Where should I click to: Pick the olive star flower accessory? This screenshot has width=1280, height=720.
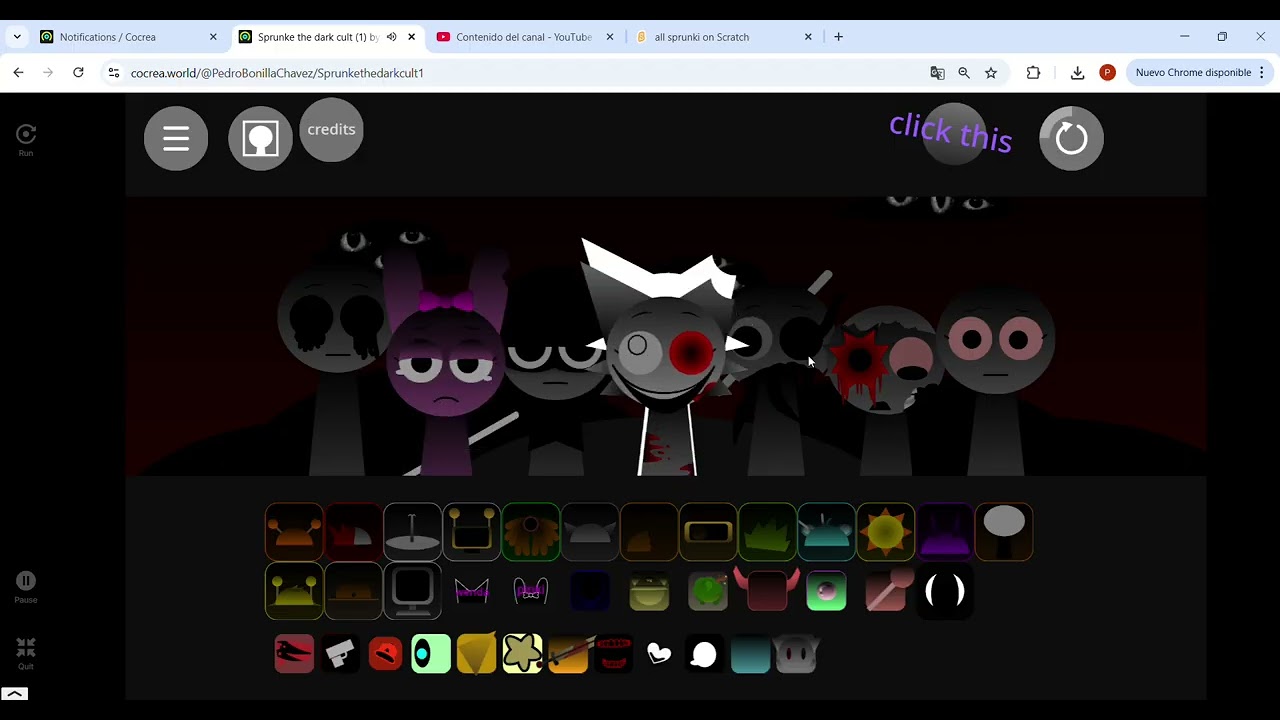(x=522, y=654)
